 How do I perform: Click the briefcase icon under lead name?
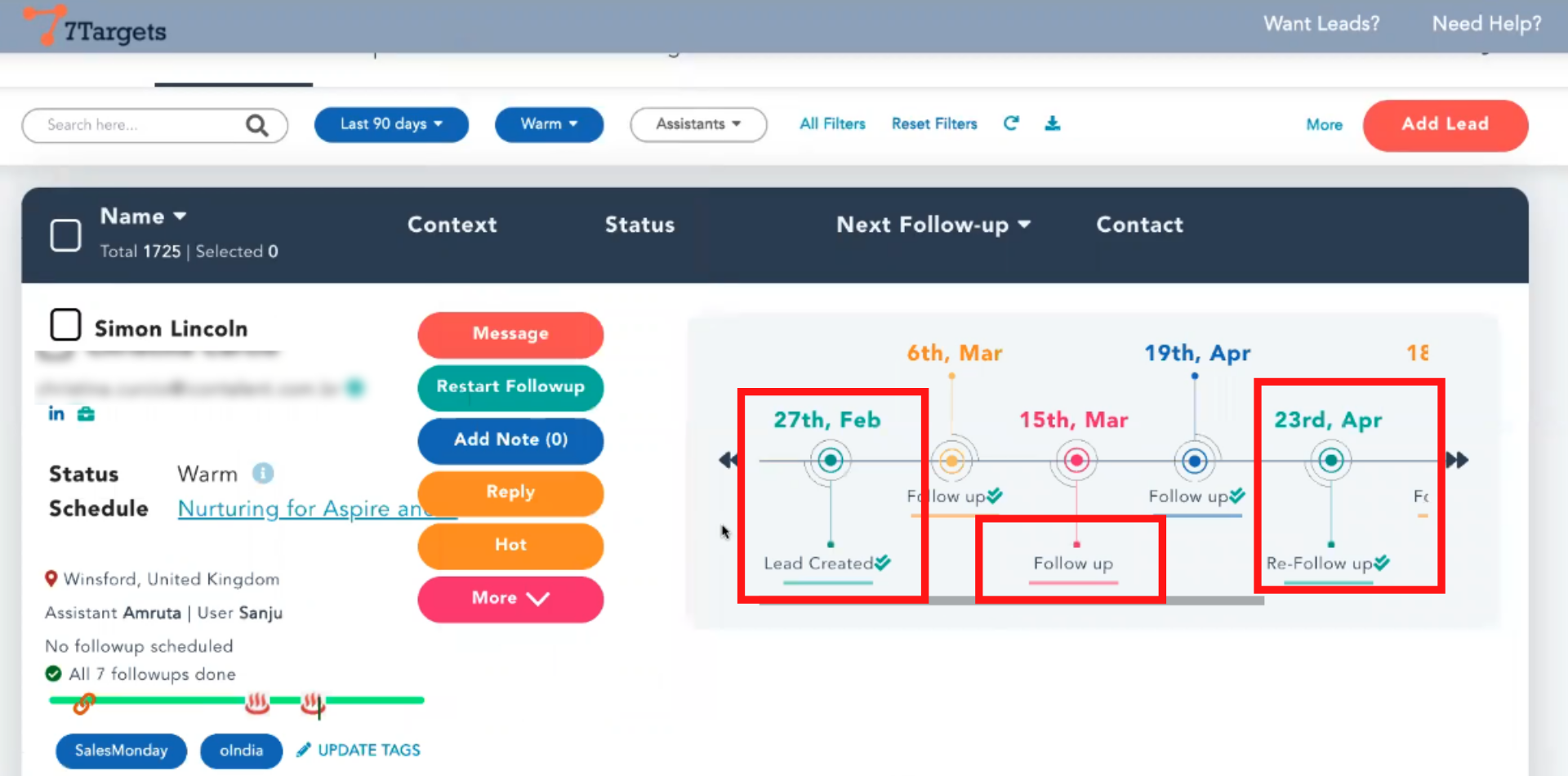pyautogui.click(x=86, y=414)
